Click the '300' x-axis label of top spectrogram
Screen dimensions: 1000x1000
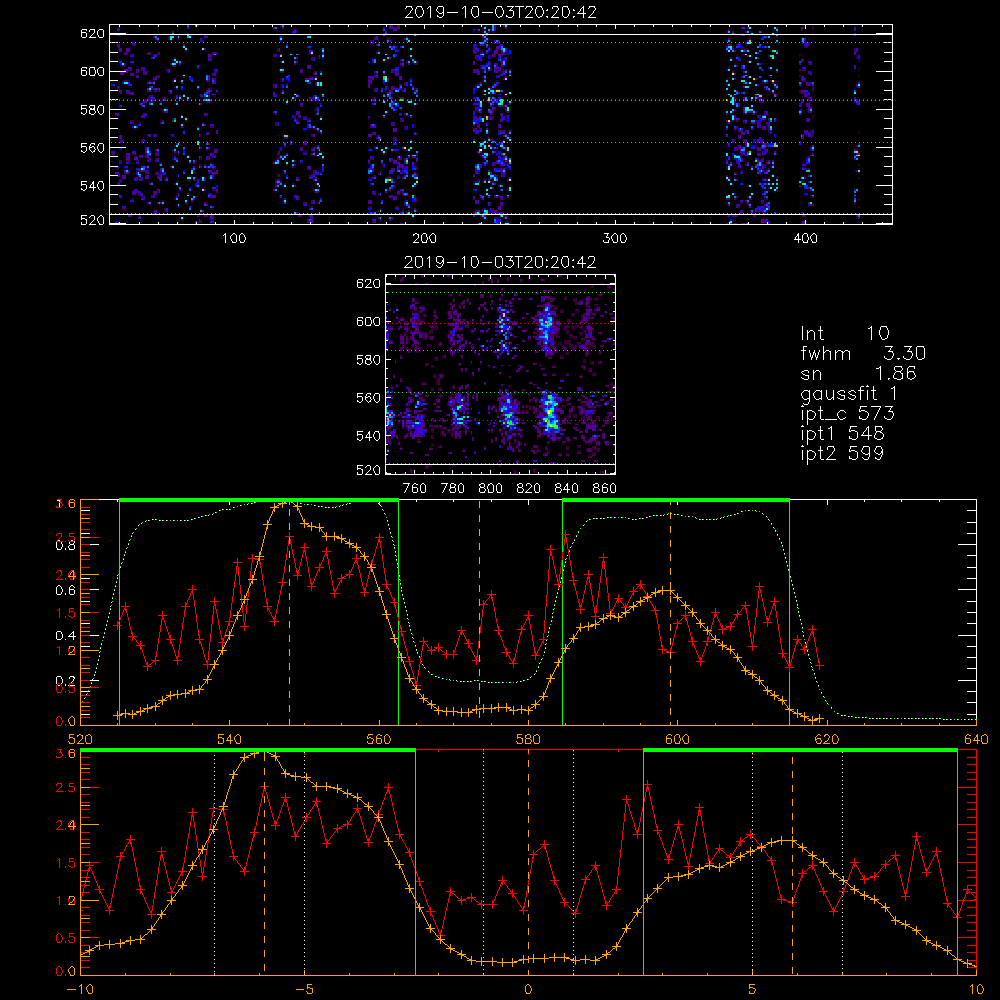[x=615, y=239]
